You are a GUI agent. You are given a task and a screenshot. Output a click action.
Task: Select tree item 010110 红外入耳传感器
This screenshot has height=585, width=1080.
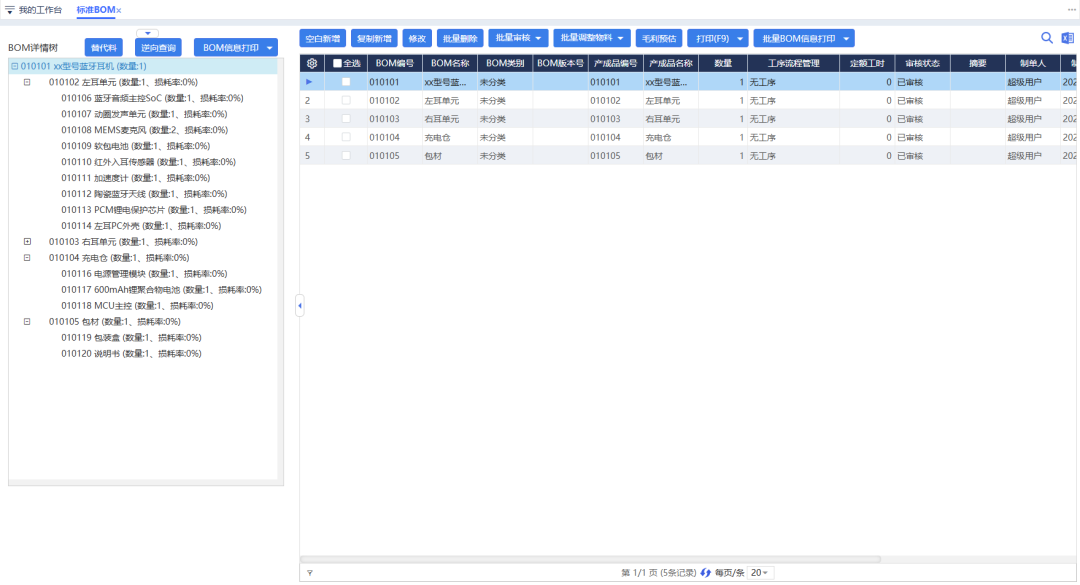click(148, 162)
